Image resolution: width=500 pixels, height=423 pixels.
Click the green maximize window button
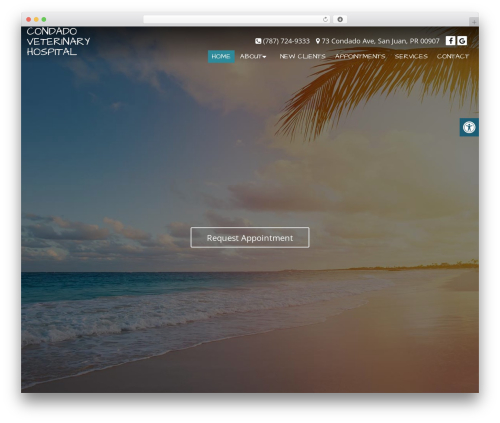[x=44, y=19]
